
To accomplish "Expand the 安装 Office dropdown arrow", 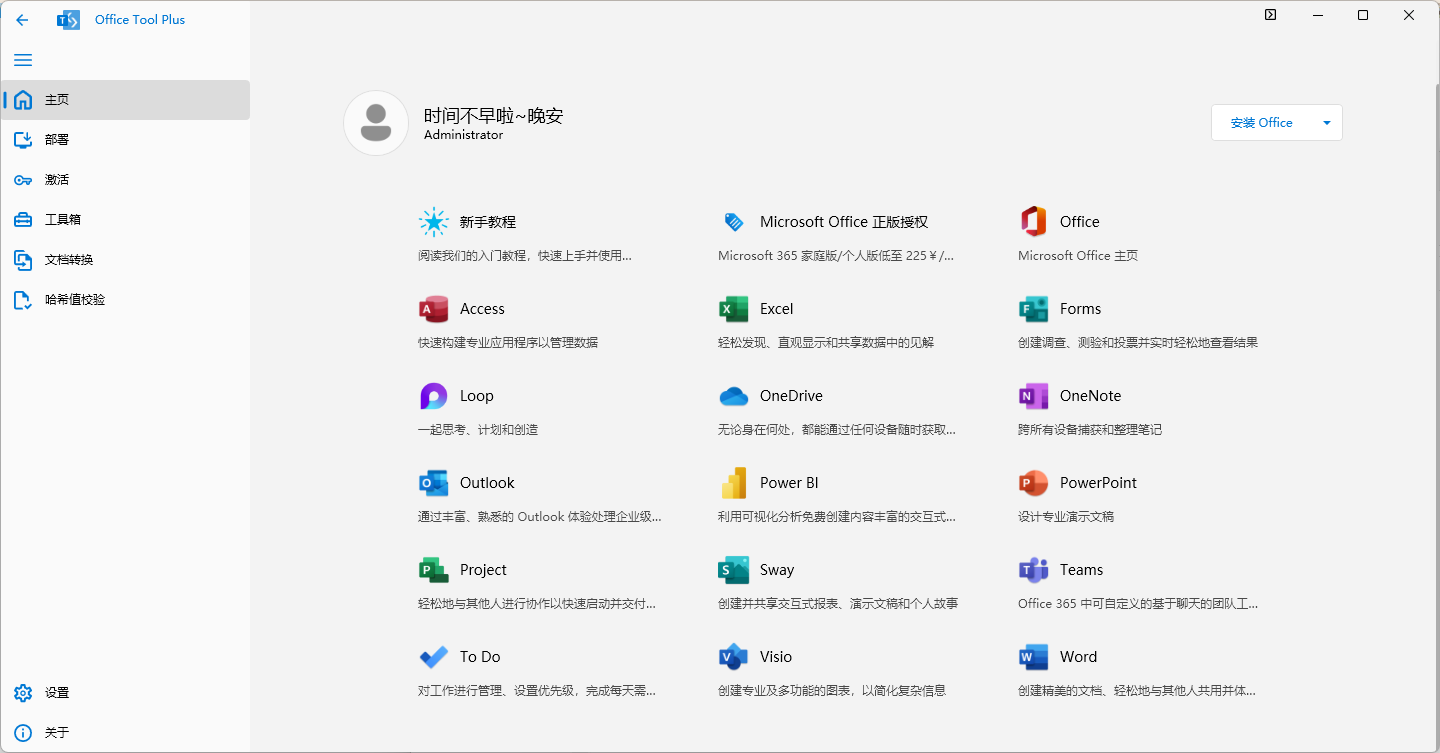I will pyautogui.click(x=1327, y=123).
